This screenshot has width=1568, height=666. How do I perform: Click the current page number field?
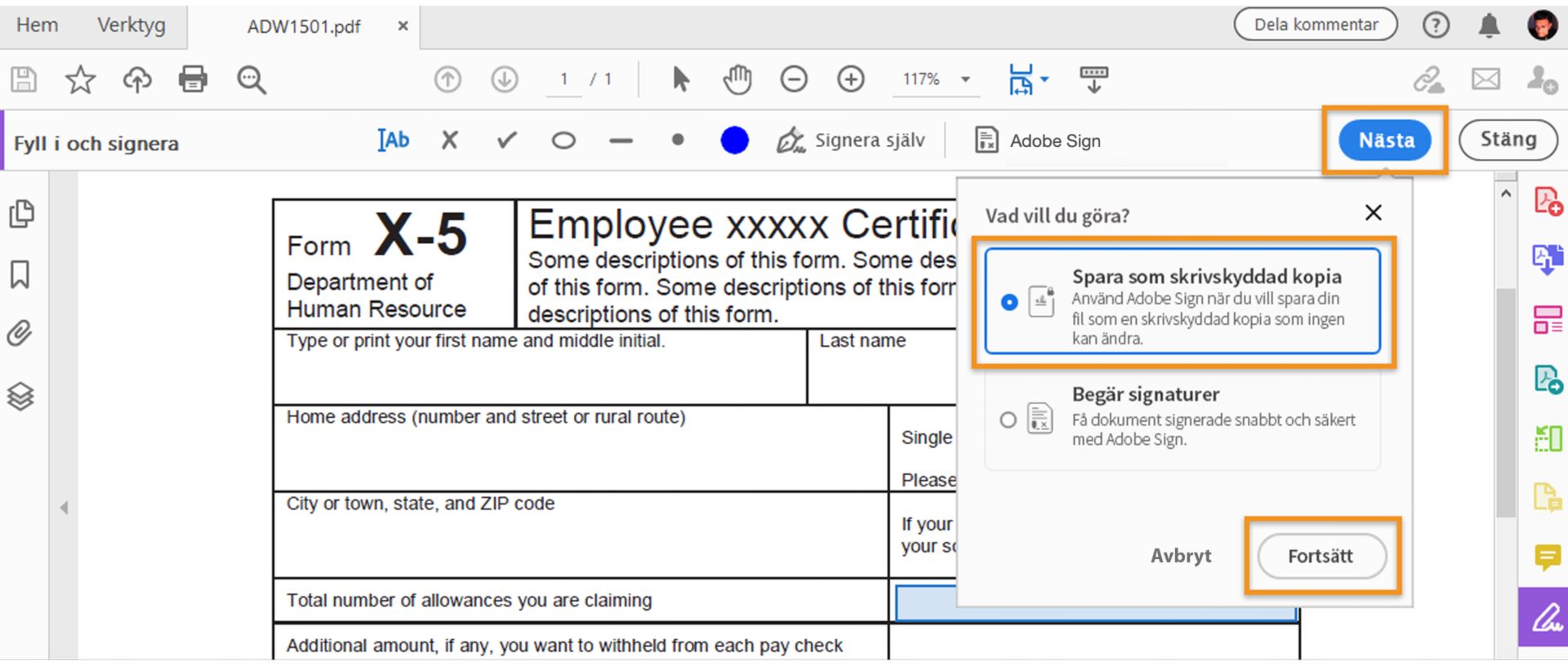[563, 79]
